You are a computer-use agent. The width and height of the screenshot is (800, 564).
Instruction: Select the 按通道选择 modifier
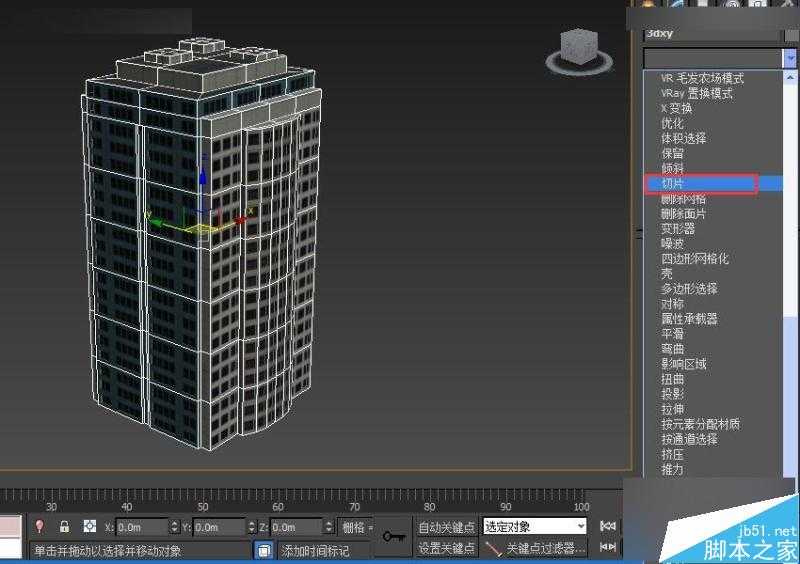(x=689, y=439)
